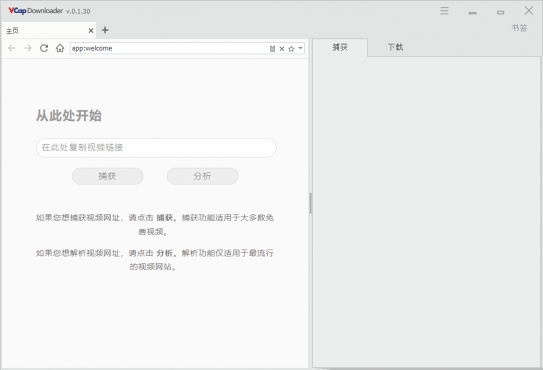This screenshot has width=543, height=370.
Task: Switch to the 捕获 panel tab
Action: click(x=340, y=47)
